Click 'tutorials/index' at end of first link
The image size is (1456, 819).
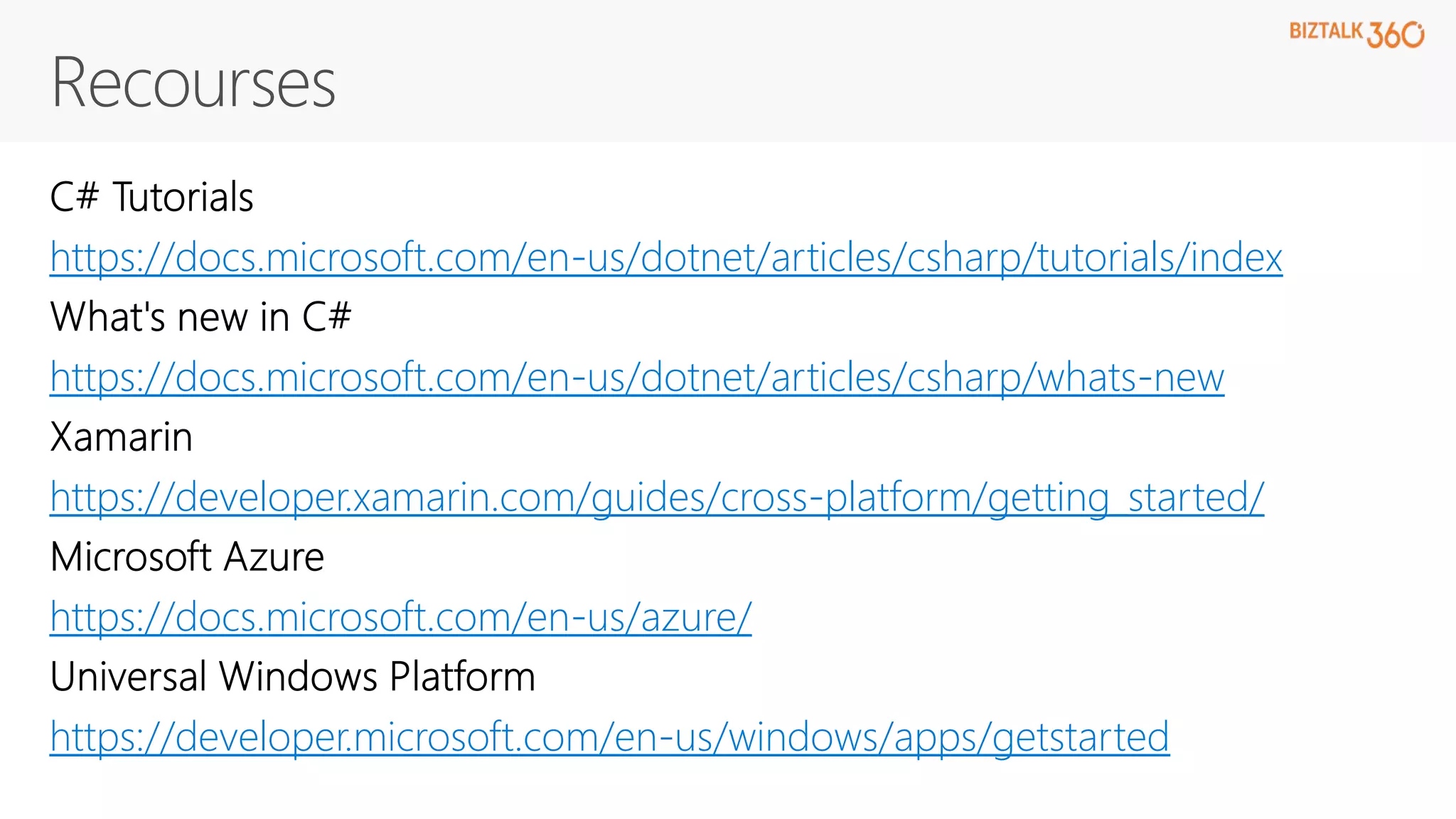(x=1159, y=257)
